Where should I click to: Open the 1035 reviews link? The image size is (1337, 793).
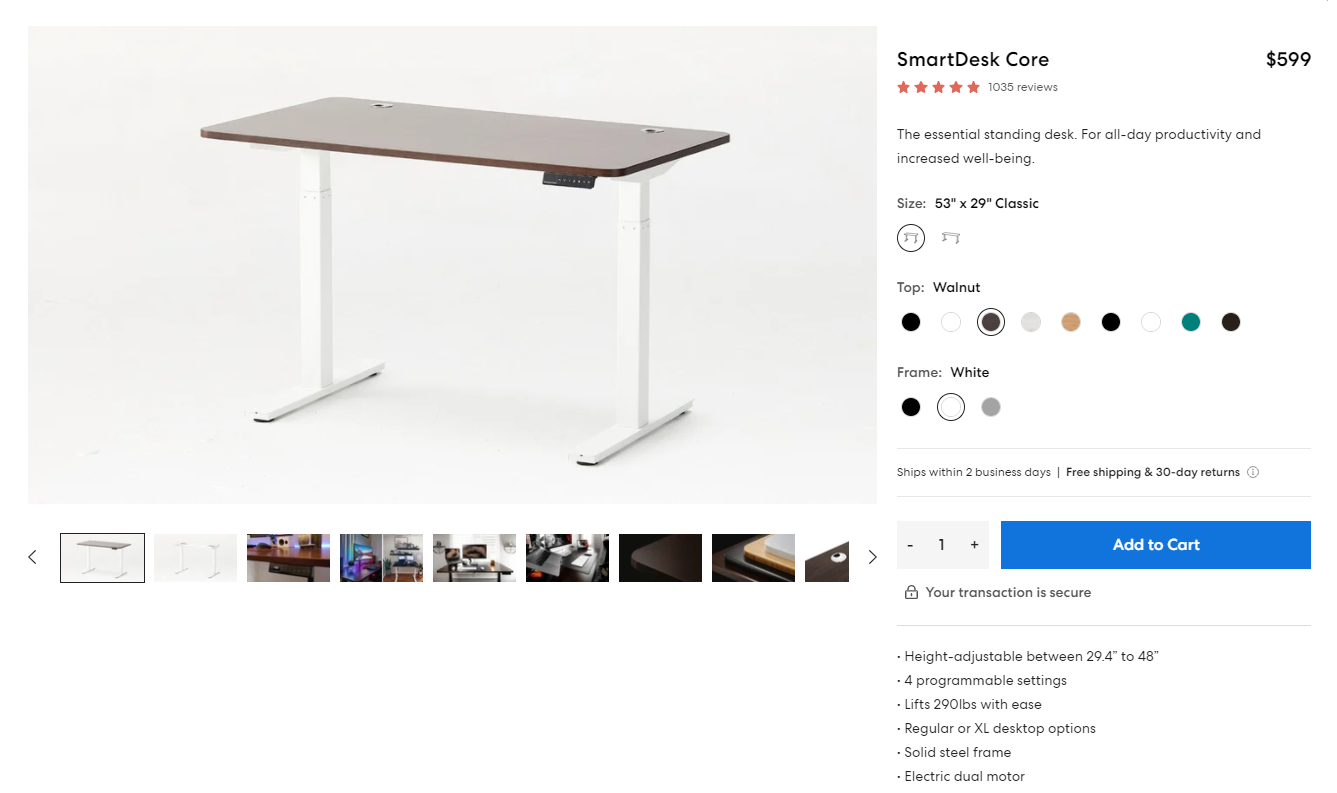(1023, 87)
